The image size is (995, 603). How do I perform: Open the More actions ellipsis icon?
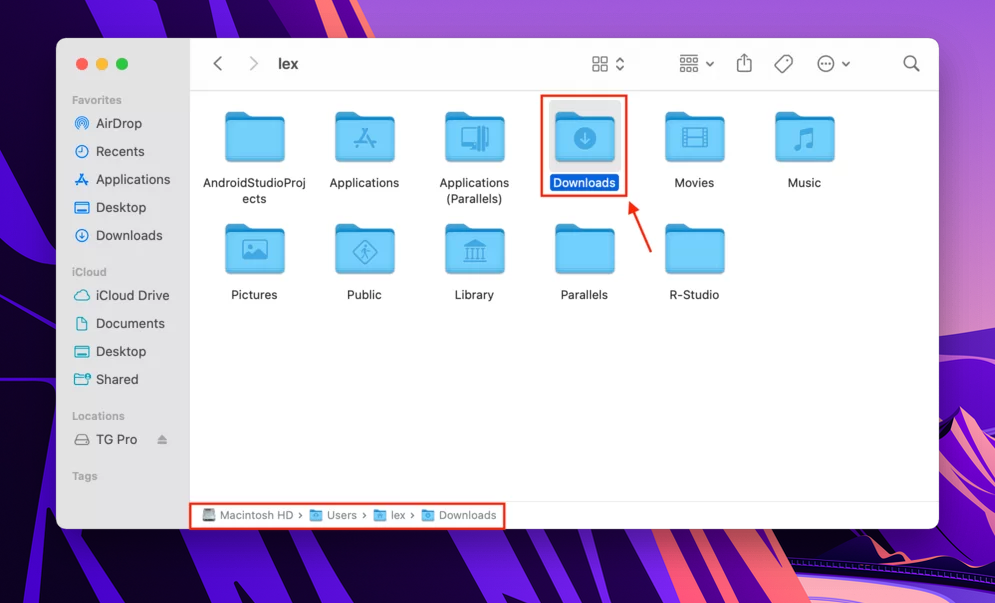(826, 63)
